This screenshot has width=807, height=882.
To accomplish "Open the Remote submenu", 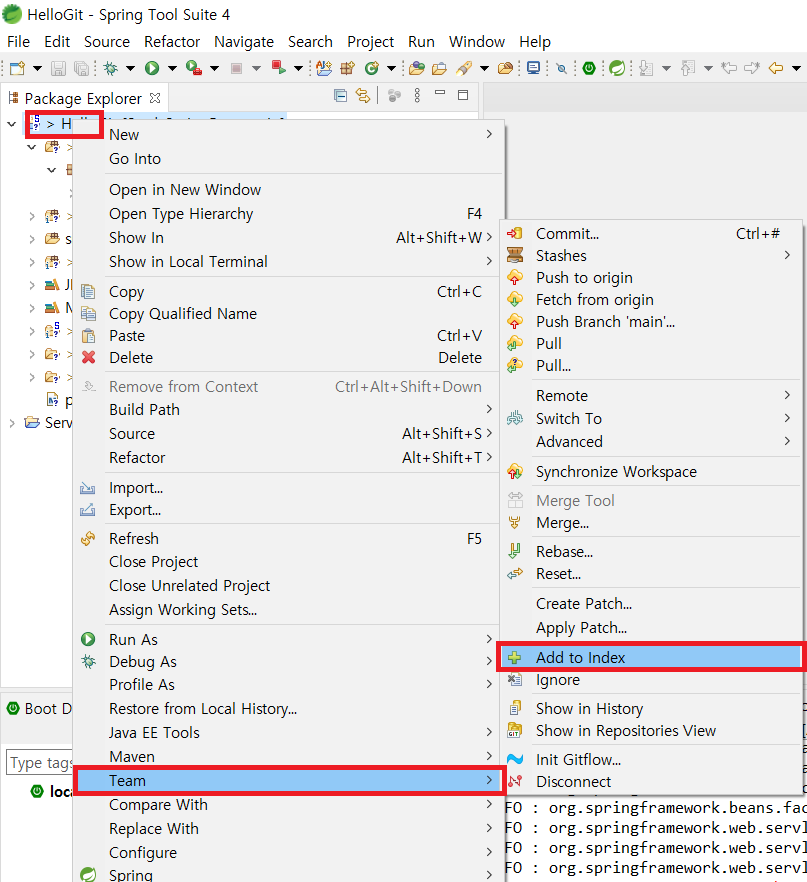I will coord(651,396).
